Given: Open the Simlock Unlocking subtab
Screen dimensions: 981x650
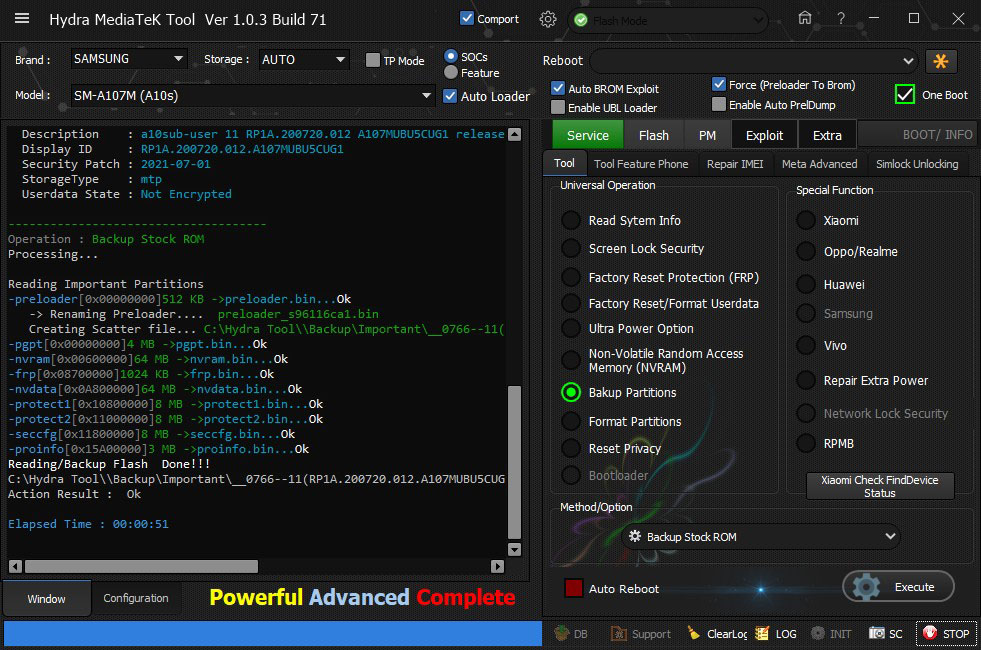Looking at the screenshot, I should [917, 164].
